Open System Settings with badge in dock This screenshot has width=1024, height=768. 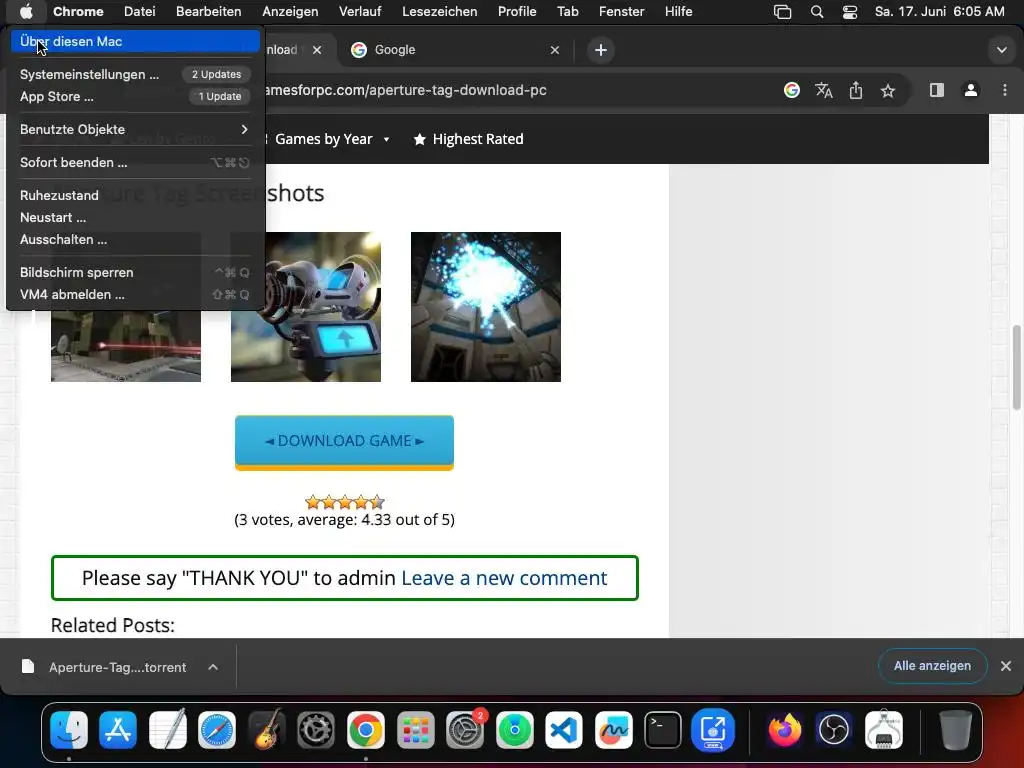click(x=465, y=729)
